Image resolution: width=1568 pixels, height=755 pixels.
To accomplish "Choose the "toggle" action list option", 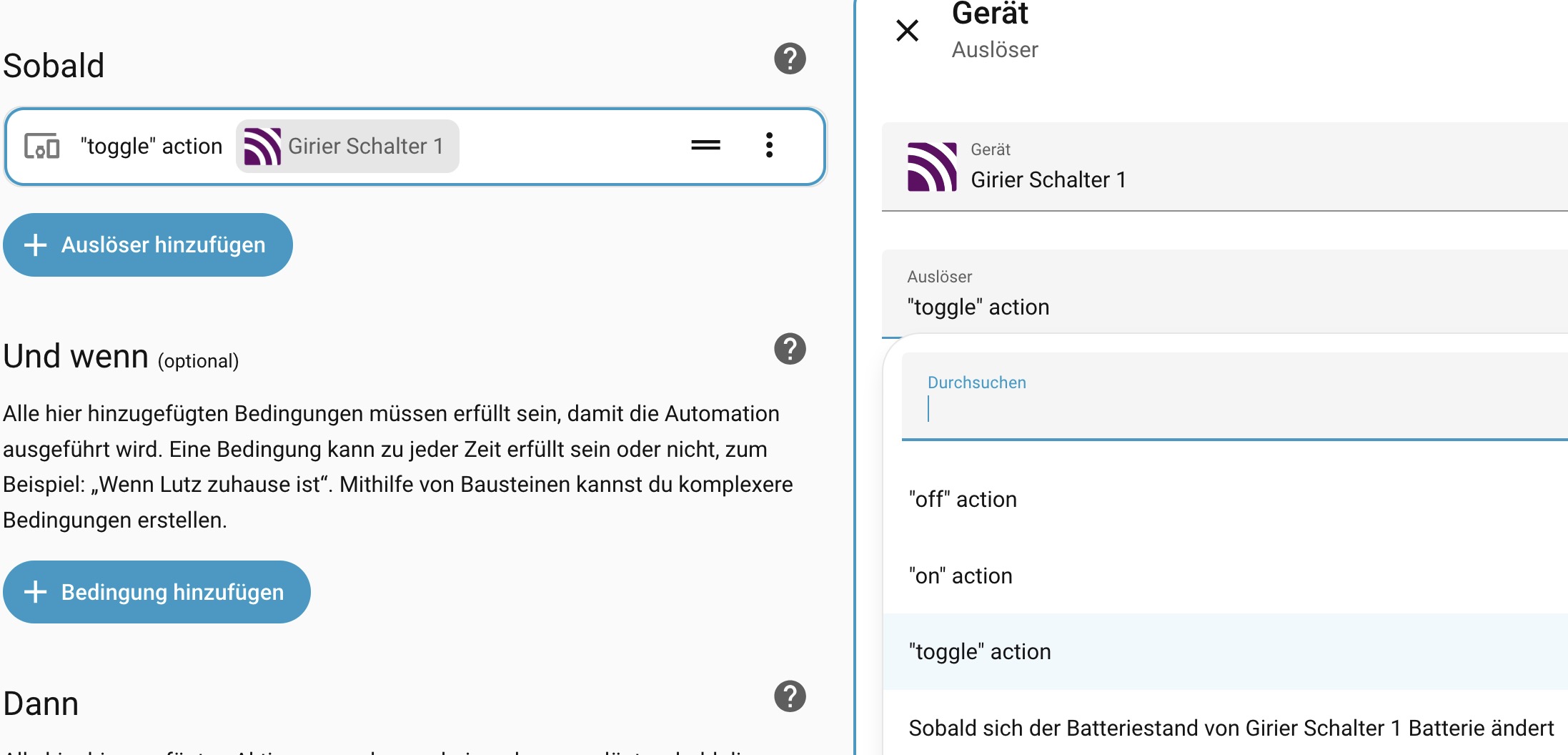I will point(979,651).
